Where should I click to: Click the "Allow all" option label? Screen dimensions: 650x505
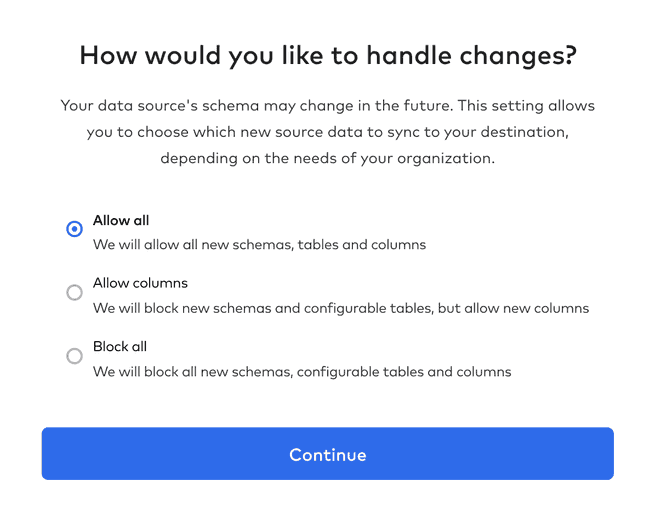121,220
